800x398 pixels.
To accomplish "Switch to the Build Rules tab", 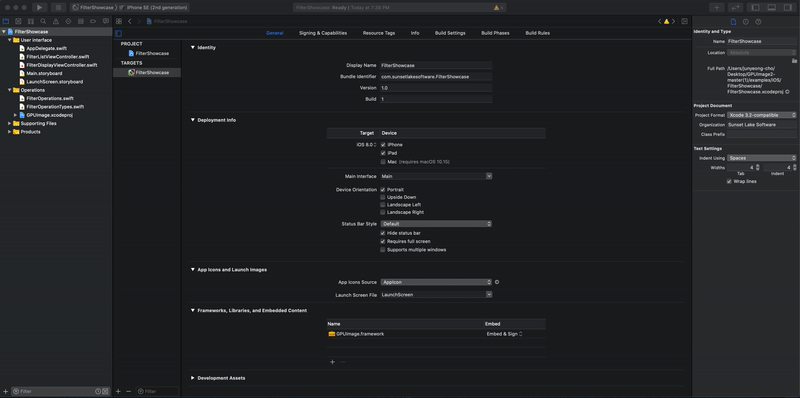I will coord(538,33).
